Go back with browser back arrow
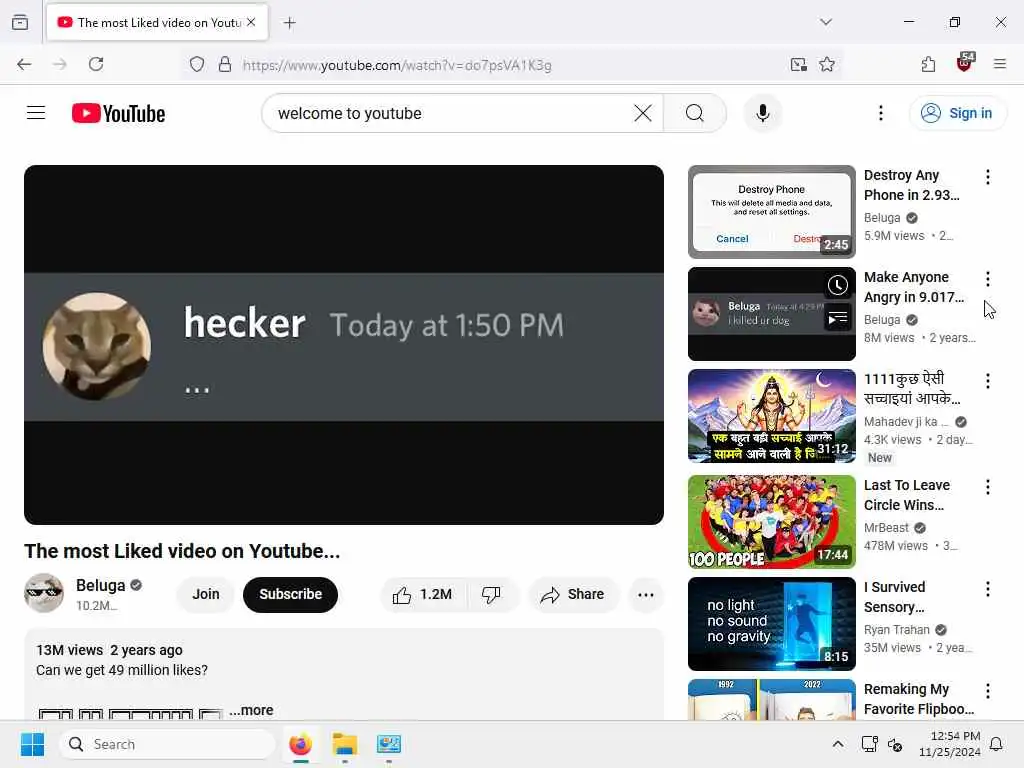This screenshot has height=768, width=1024. click(x=24, y=64)
